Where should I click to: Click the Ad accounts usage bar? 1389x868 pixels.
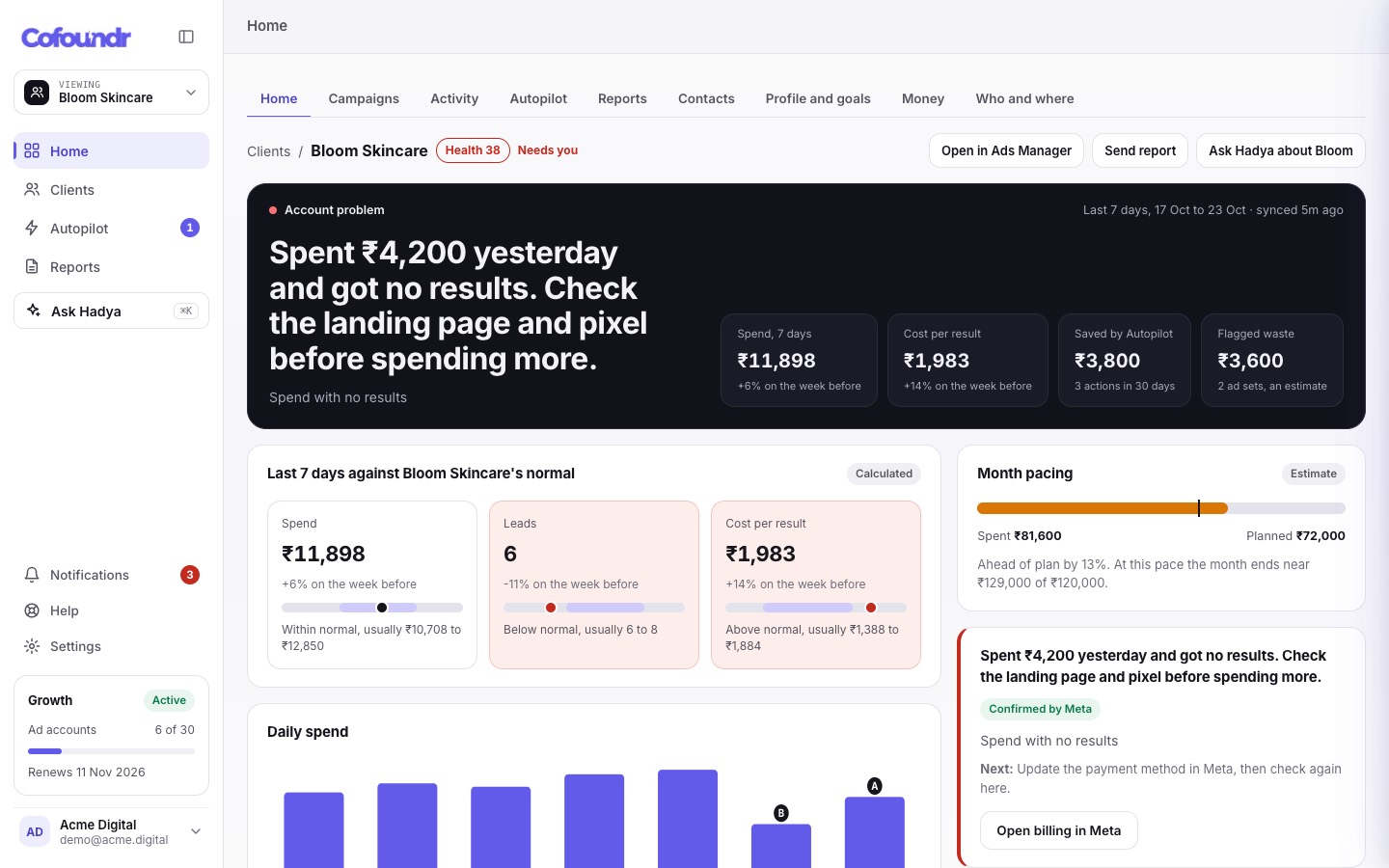pos(112,751)
